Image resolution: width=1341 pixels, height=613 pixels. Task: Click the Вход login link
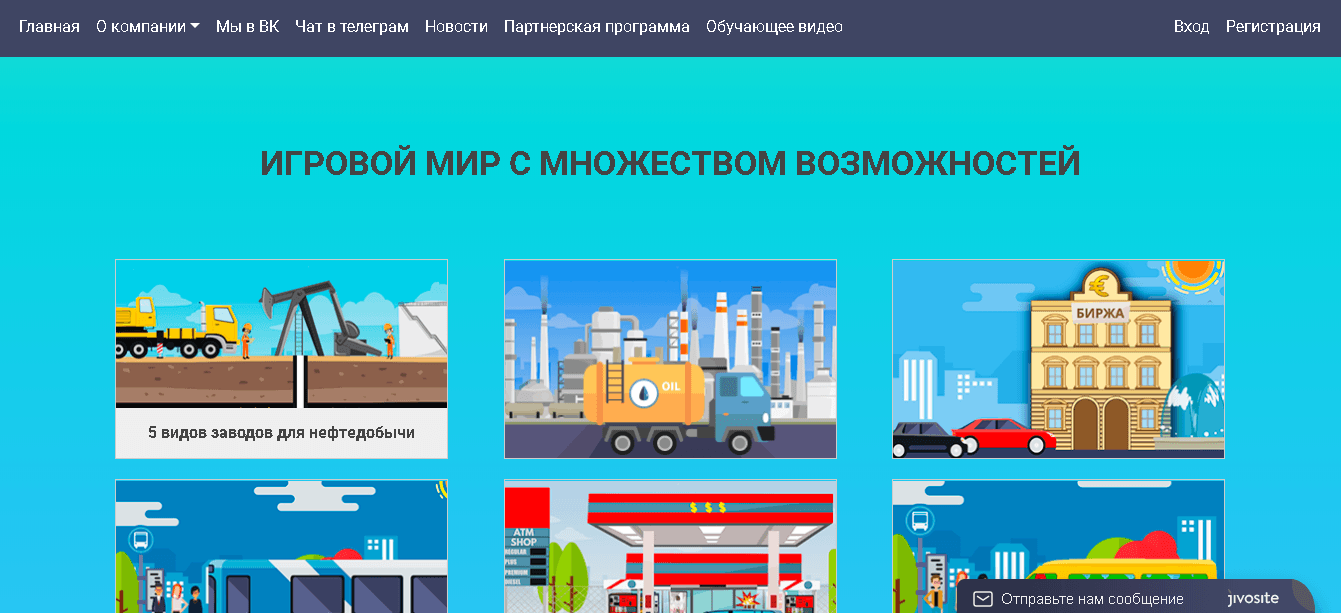pyautogui.click(x=1191, y=27)
